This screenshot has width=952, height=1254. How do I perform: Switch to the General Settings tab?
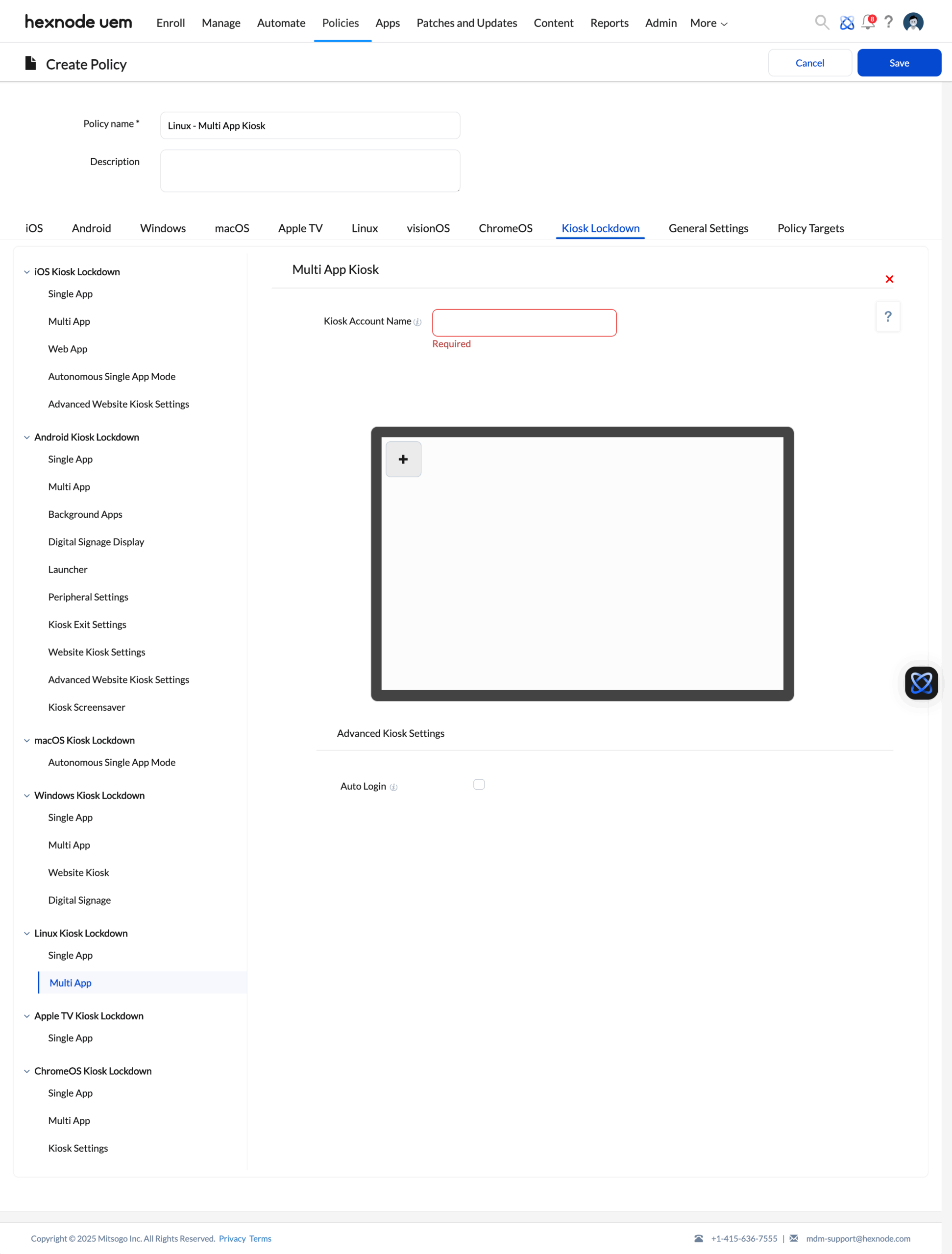(708, 228)
